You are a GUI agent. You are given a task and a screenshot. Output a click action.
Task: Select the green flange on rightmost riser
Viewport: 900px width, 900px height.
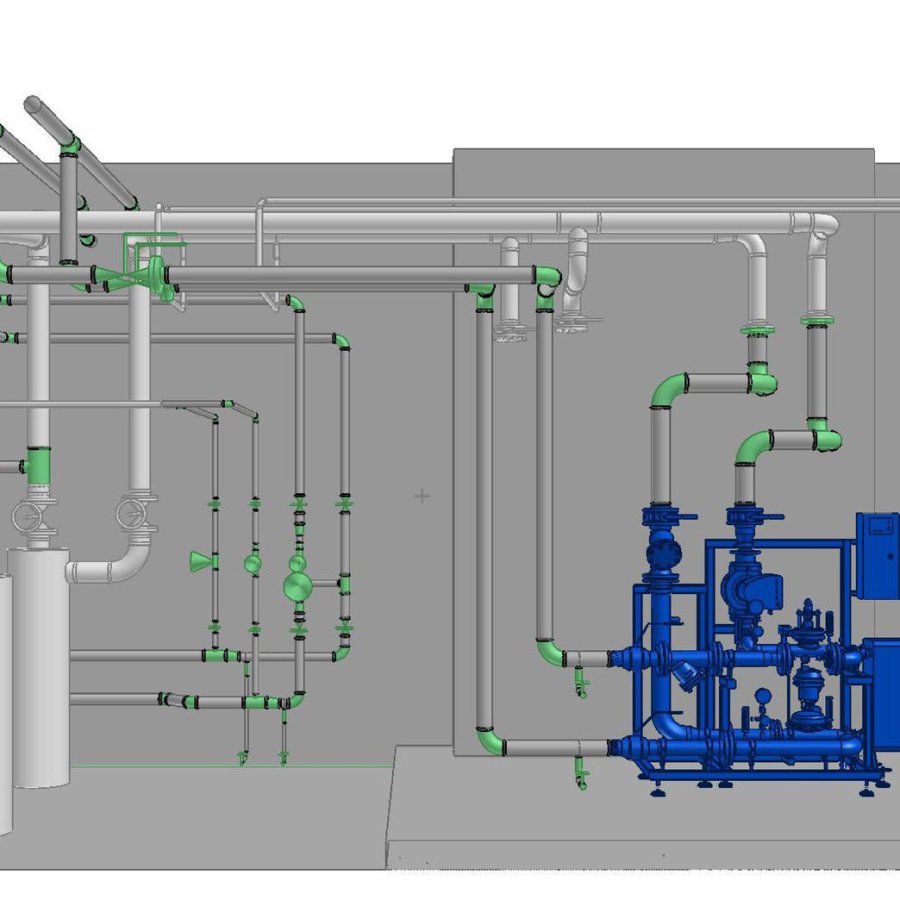tap(817, 321)
